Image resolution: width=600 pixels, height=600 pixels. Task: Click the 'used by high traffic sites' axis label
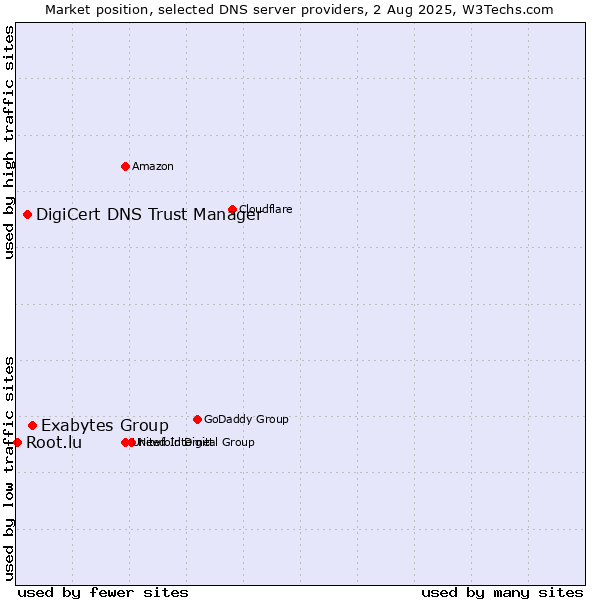[9, 142]
